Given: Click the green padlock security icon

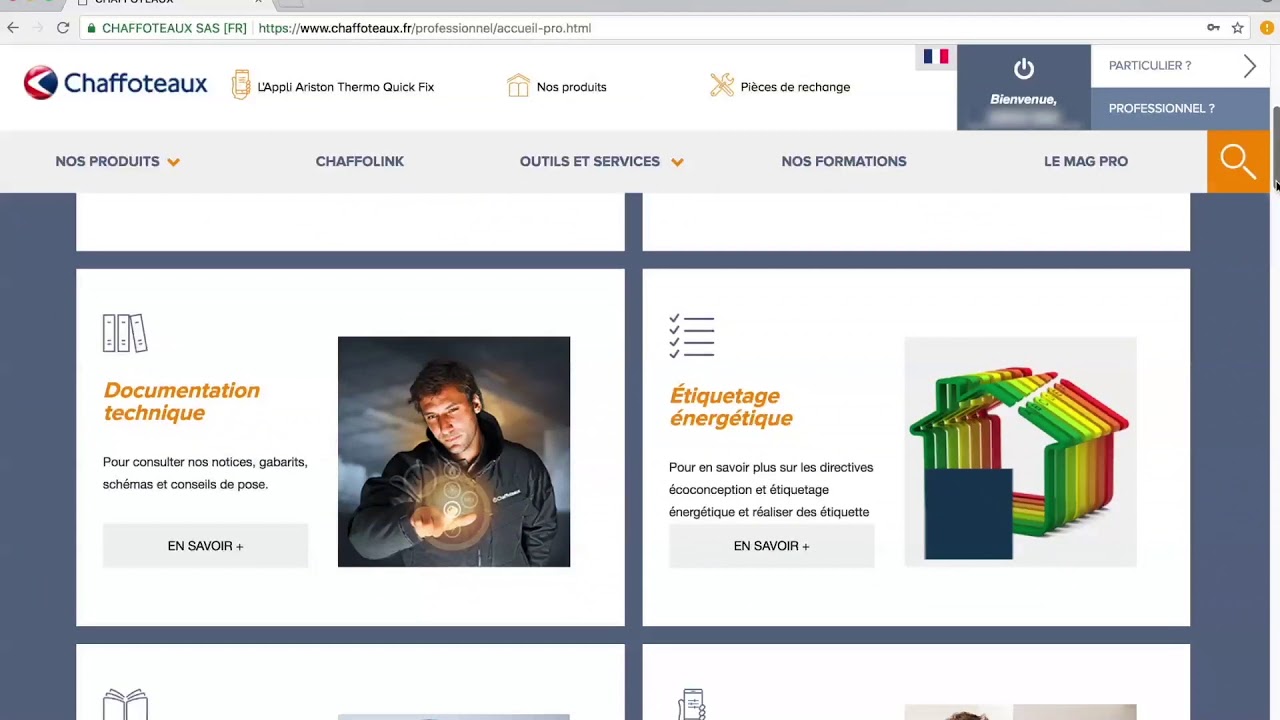Looking at the screenshot, I should 92,28.
